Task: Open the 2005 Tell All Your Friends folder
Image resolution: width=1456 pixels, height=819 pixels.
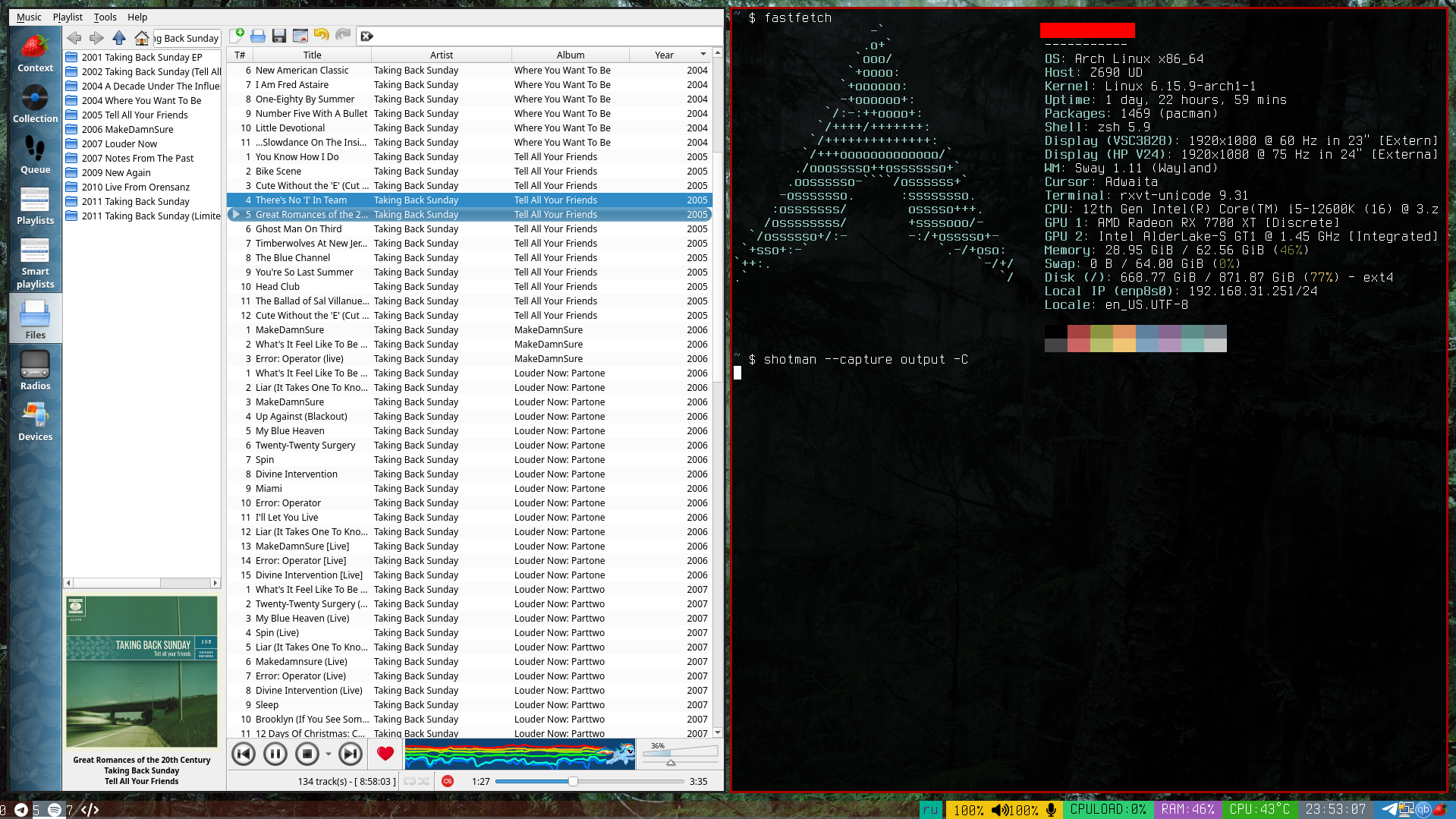Action: [x=134, y=115]
